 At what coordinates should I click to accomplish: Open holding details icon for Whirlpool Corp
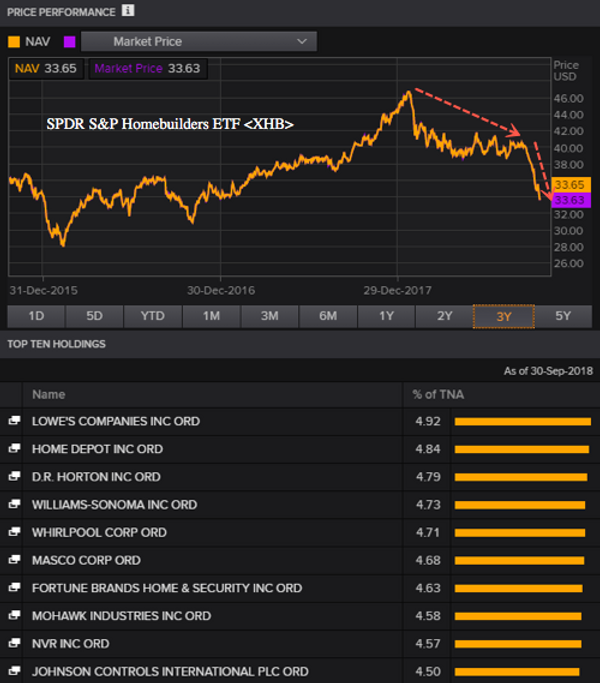(x=14, y=532)
